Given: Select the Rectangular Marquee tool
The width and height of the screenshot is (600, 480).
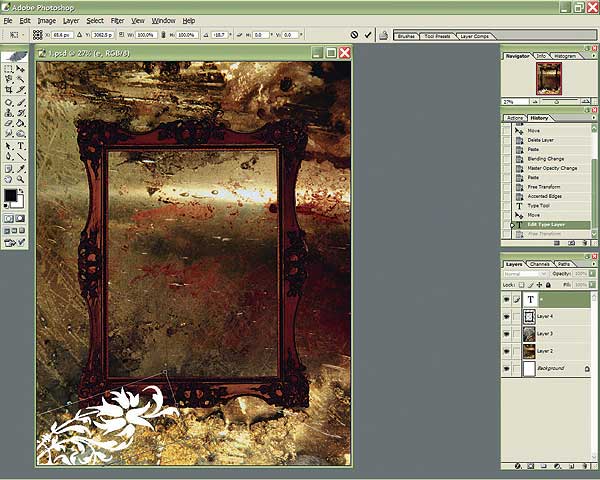Looking at the screenshot, I should point(9,68).
